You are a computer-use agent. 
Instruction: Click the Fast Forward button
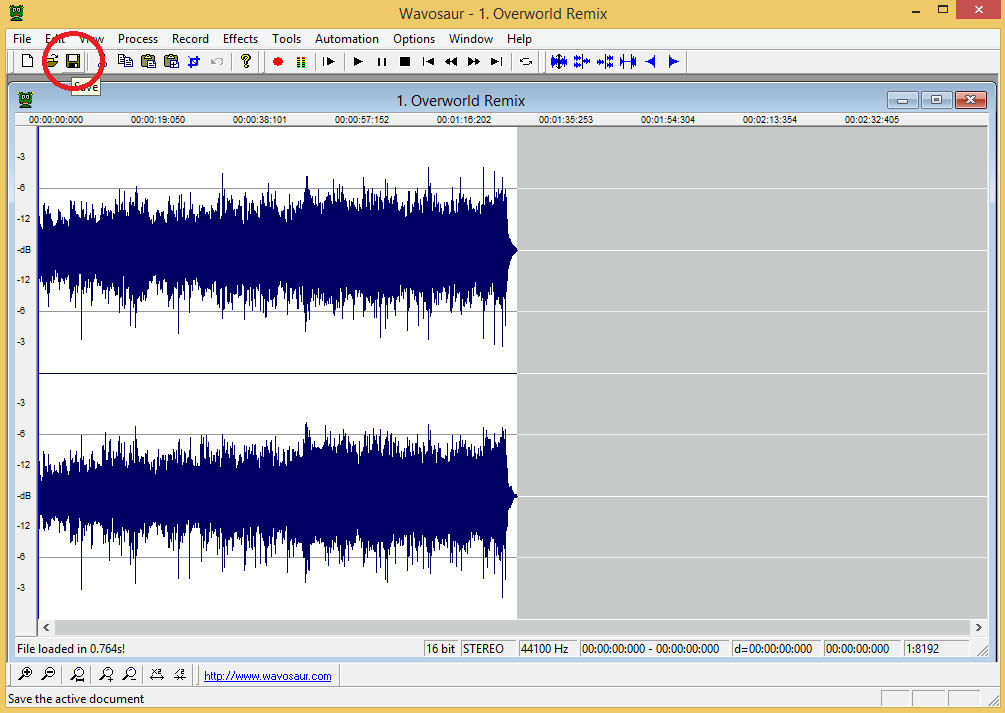coord(474,62)
